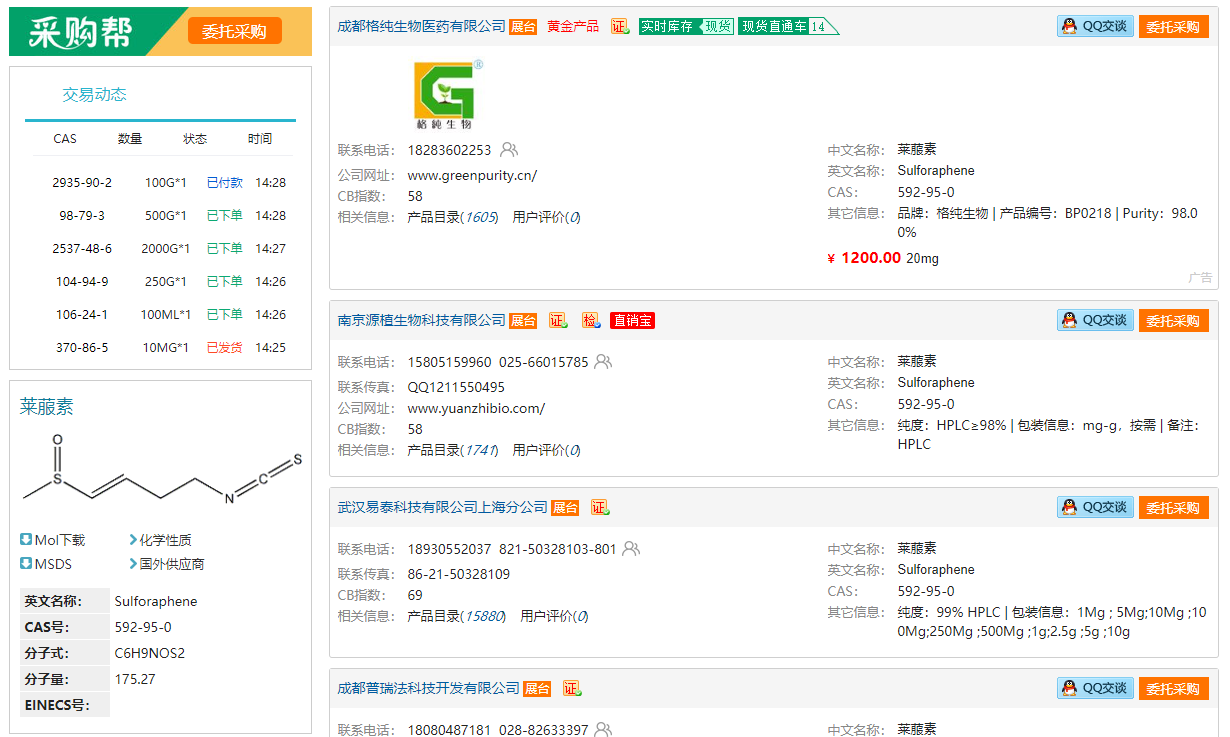Image resolution: width=1230 pixels, height=737 pixels.
Task: Click the 证 certificate badge for 南京源植生物科技
Action: (x=558, y=321)
